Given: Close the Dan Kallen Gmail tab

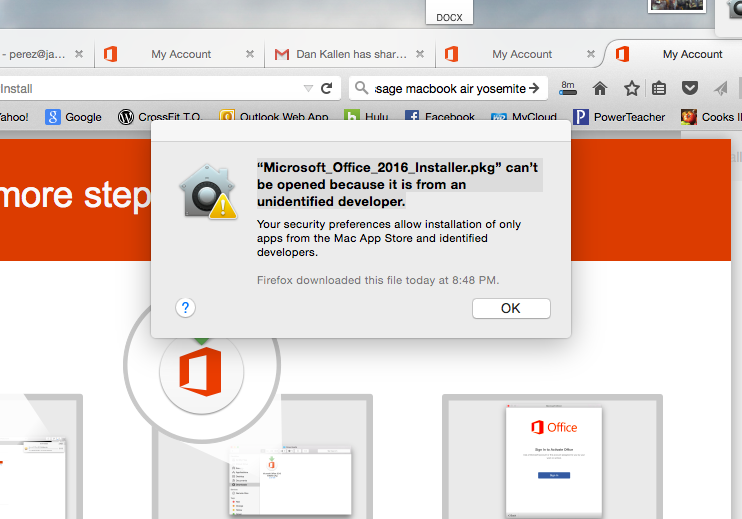Looking at the screenshot, I should pyautogui.click(x=420, y=54).
